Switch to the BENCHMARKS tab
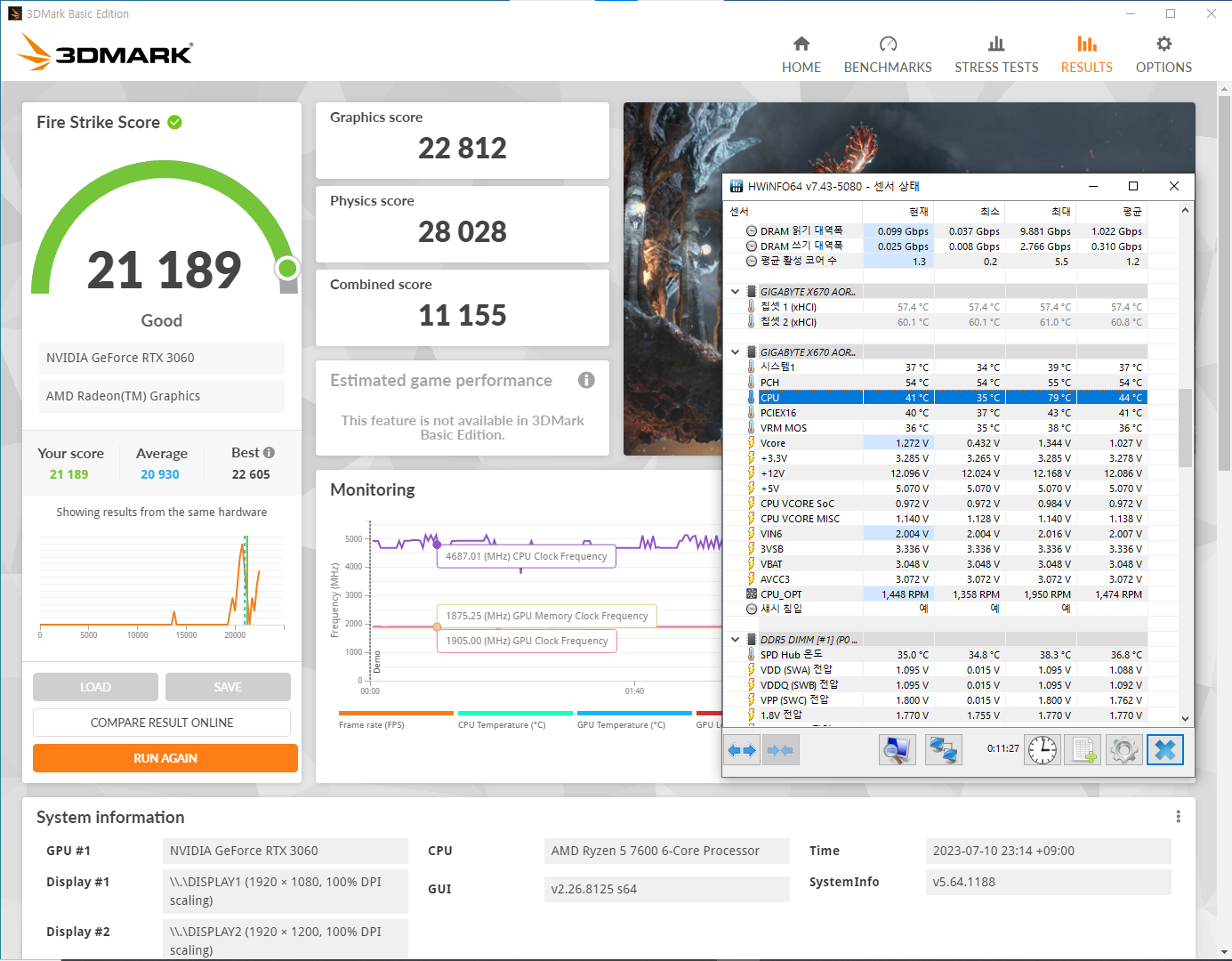Viewport: 1232px width, 961px height. coord(888,55)
